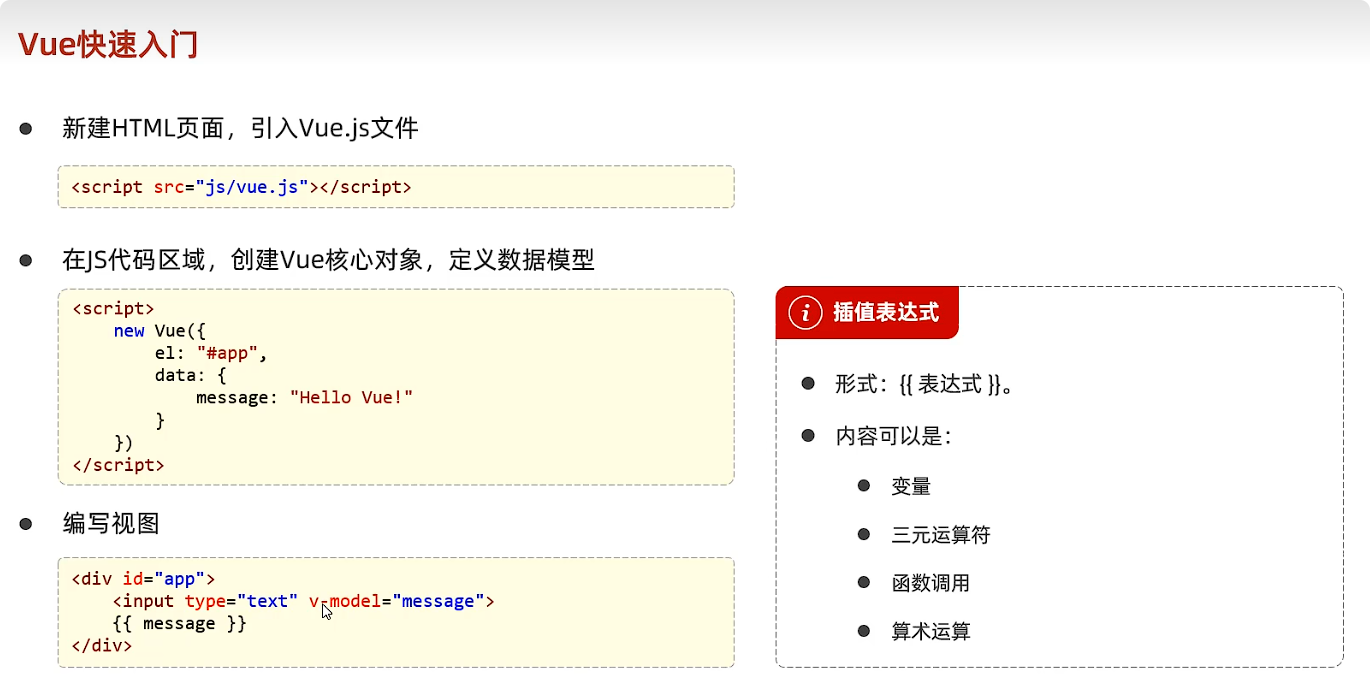The image size is (1370, 682).
Task: Click the Vue快速入门 title
Action: [105, 43]
